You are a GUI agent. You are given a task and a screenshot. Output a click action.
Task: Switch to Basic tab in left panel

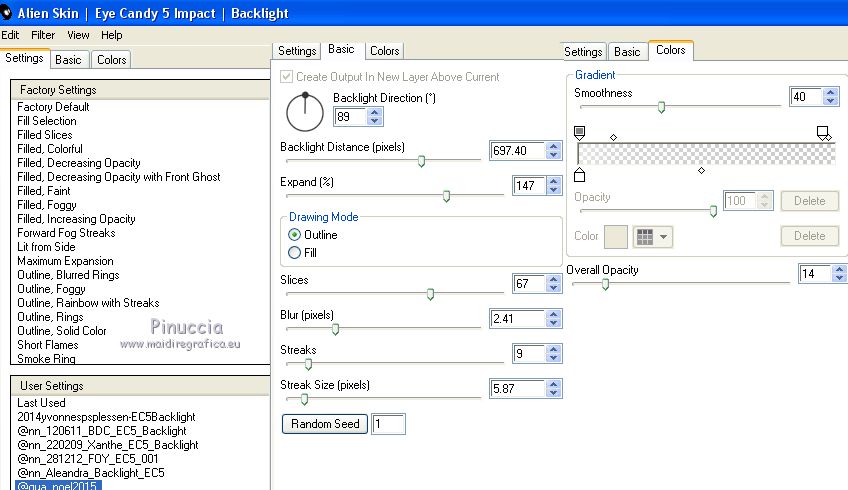tap(68, 59)
